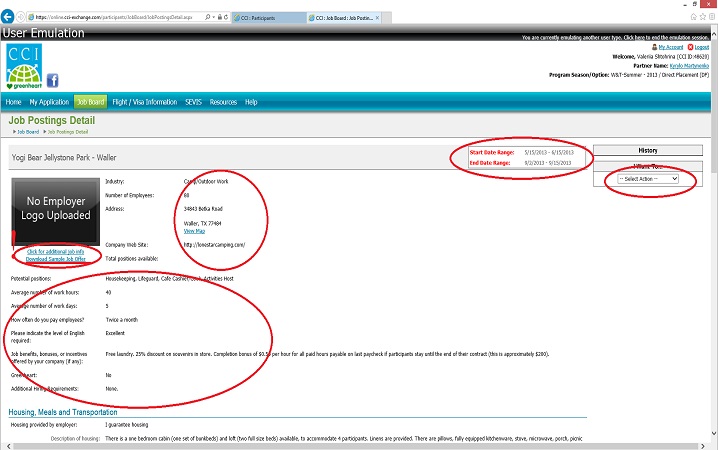Open the SEVIS menu item
Screen dimensions: 718x450
pyautogui.click(x=193, y=102)
